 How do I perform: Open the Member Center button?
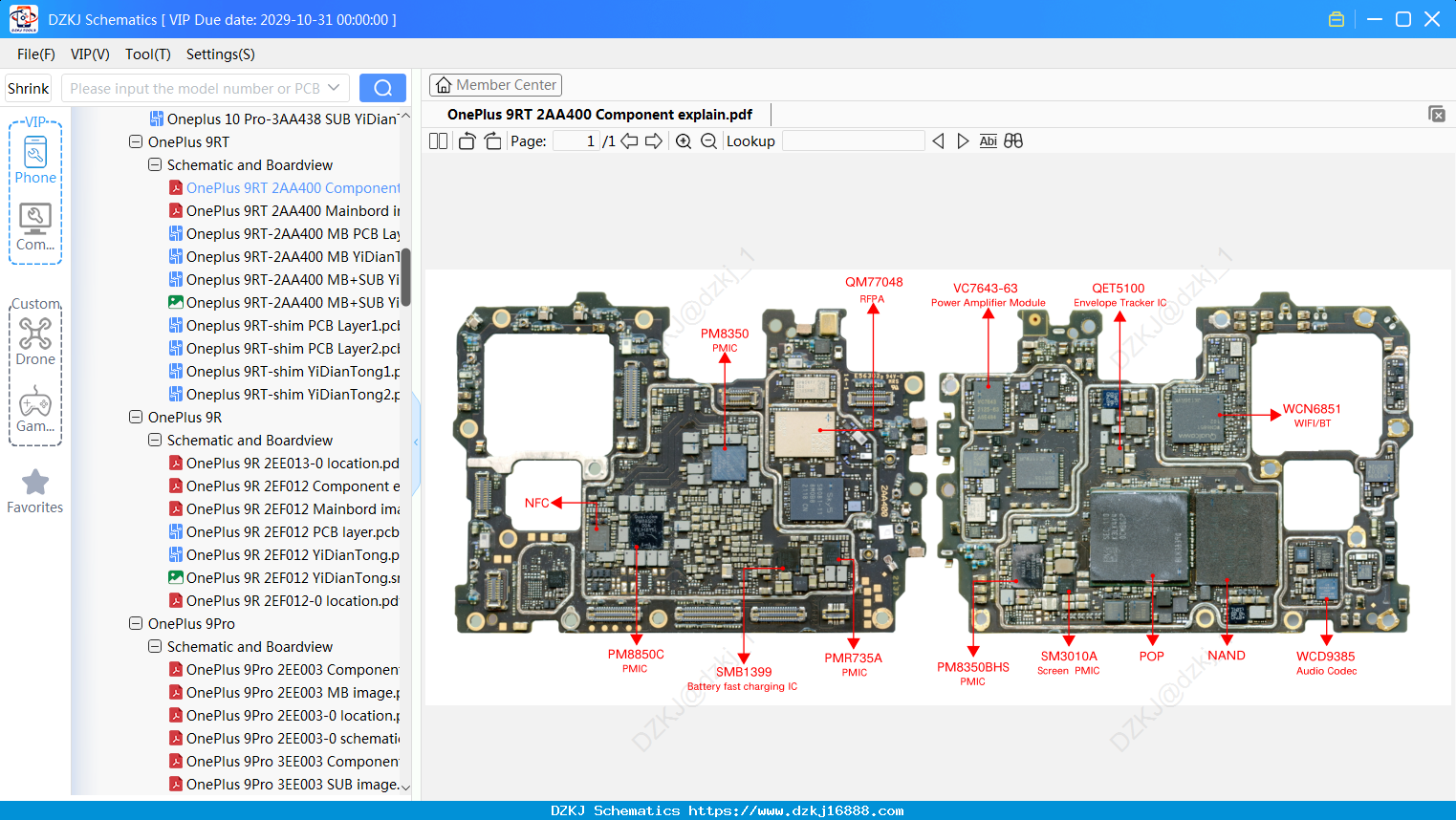pyautogui.click(x=495, y=85)
